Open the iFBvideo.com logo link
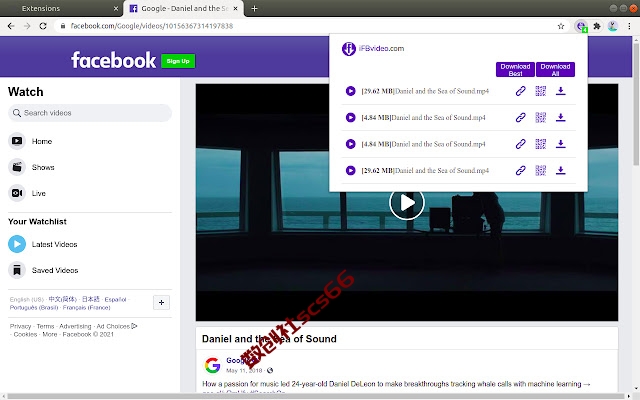The image size is (640, 400). (373, 49)
